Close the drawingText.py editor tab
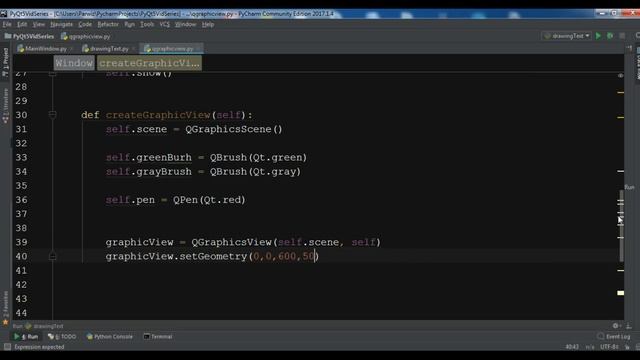 tap(133, 49)
